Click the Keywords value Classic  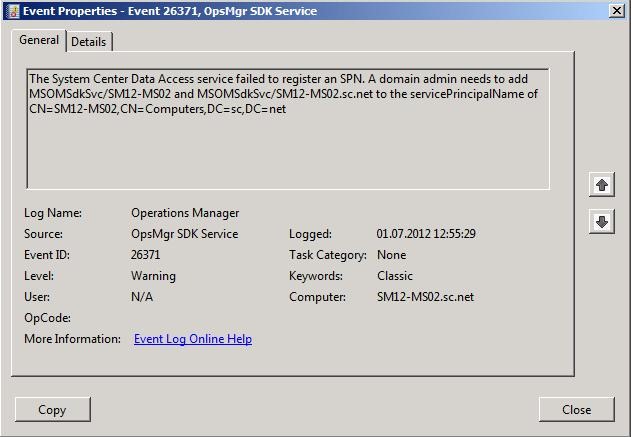[x=395, y=276]
